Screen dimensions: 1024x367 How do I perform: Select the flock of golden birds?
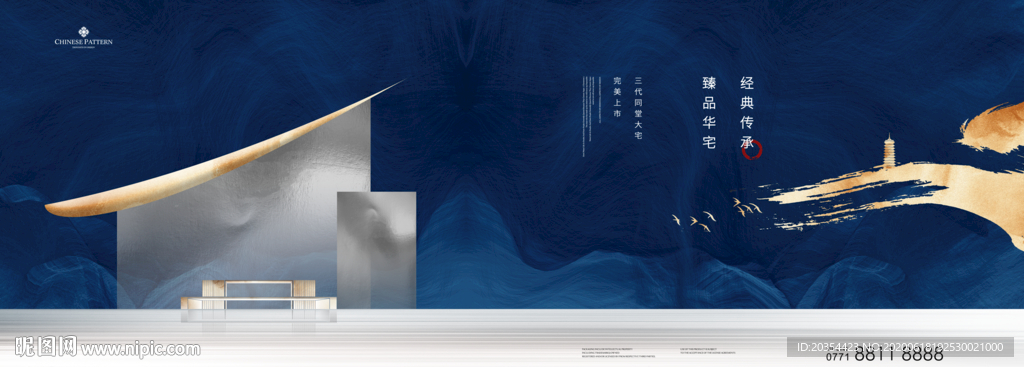tap(717, 214)
